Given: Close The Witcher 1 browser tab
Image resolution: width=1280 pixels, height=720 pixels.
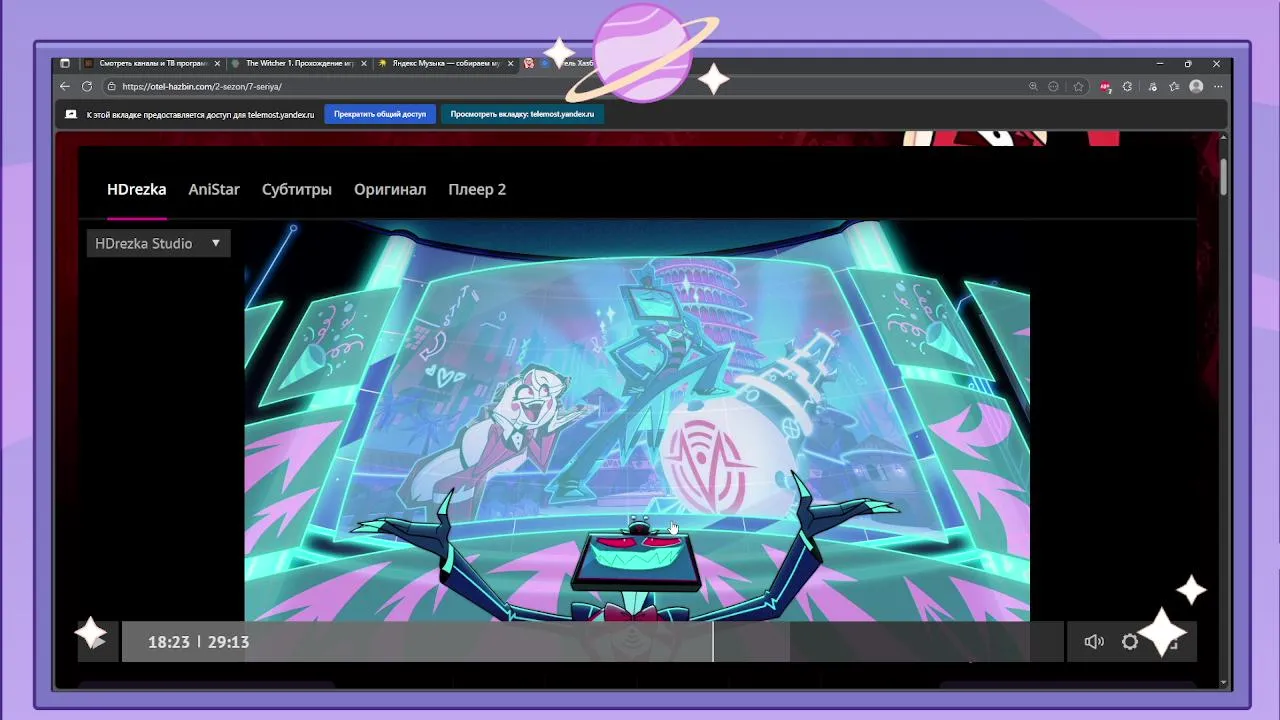Looking at the screenshot, I should (364, 63).
